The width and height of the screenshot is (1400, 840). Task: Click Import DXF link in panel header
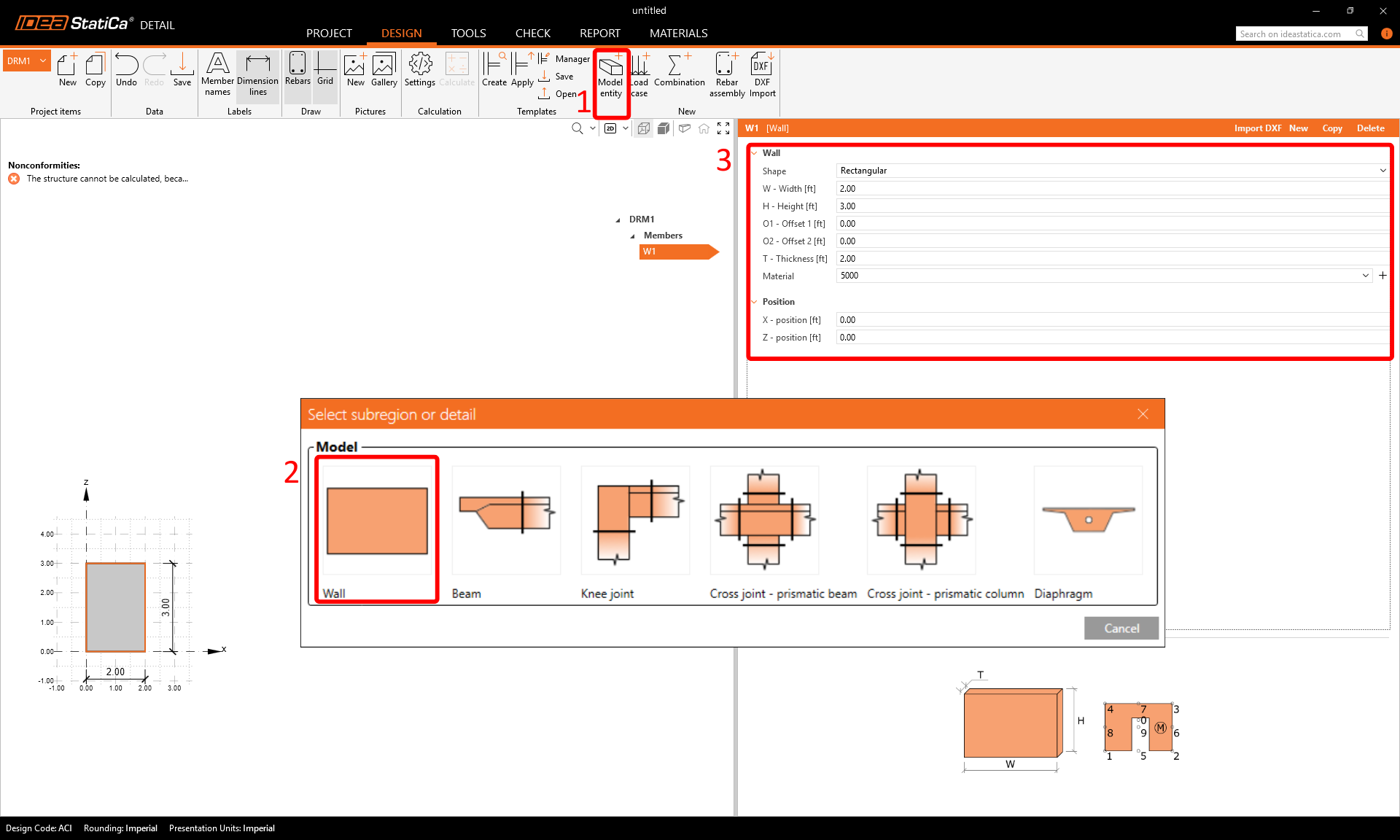(1257, 128)
